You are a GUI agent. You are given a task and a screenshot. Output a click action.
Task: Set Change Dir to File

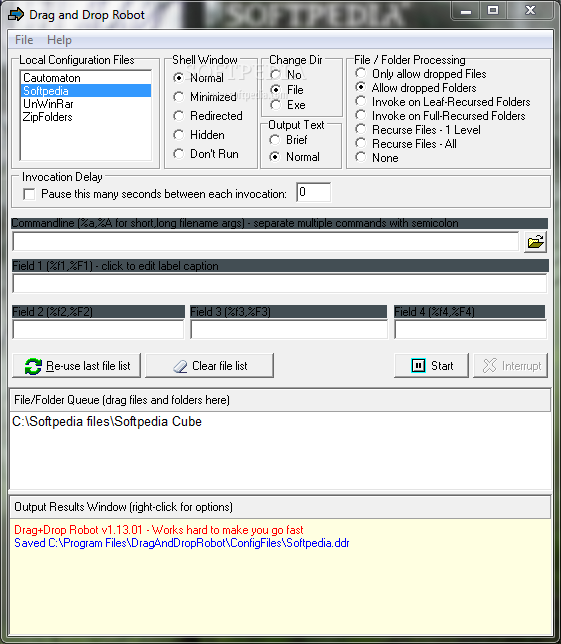(x=287, y=90)
